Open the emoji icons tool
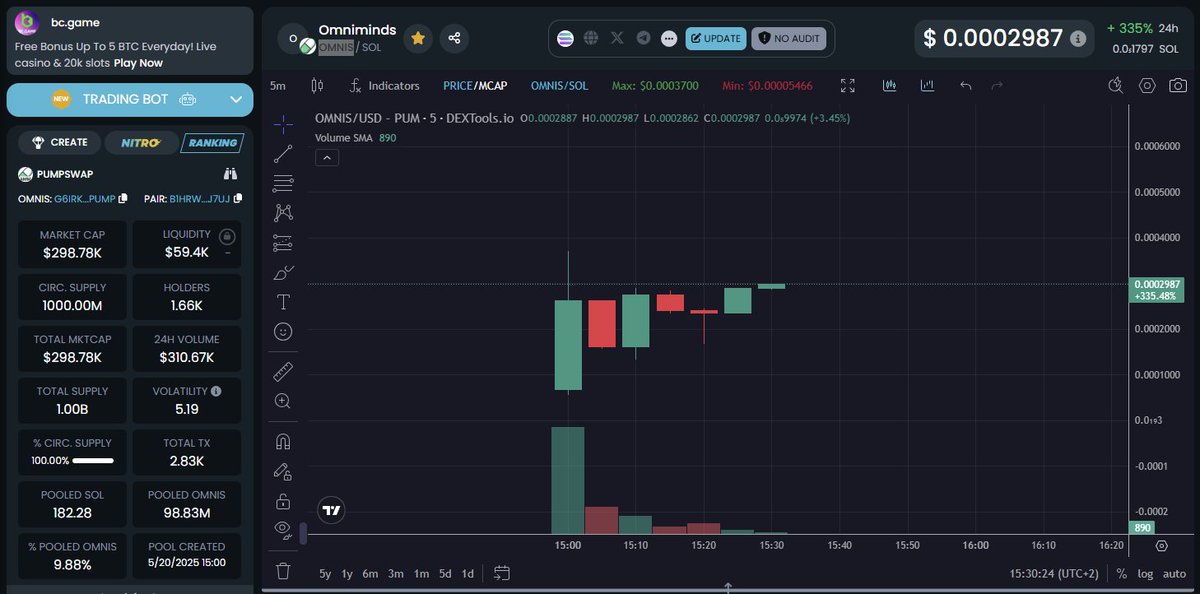1200x594 pixels. [283, 331]
